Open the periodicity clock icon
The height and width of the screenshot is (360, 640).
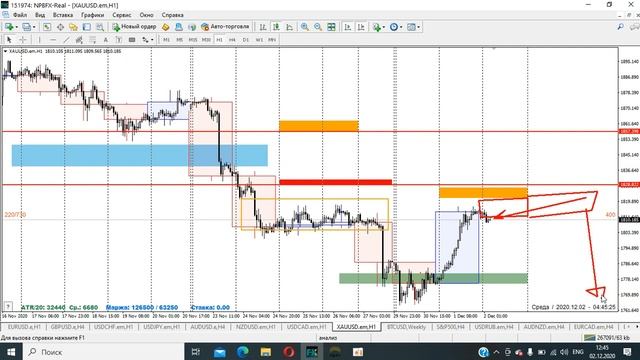(393, 27)
